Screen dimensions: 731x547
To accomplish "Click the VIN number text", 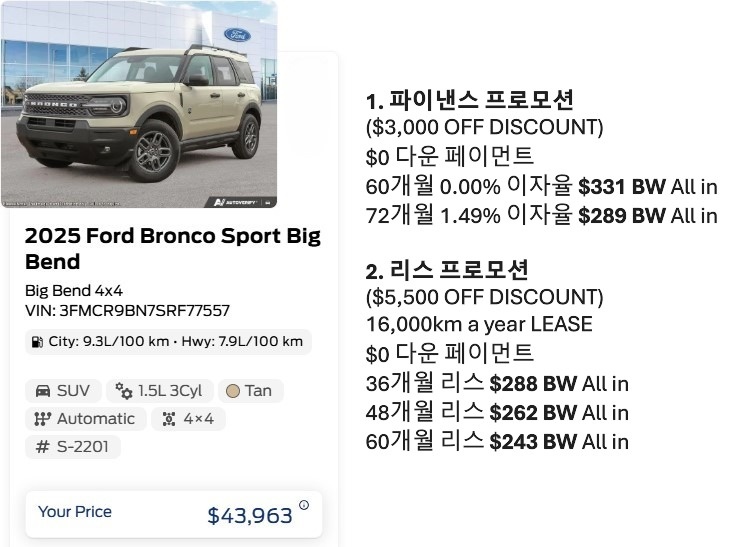I will (x=127, y=311).
